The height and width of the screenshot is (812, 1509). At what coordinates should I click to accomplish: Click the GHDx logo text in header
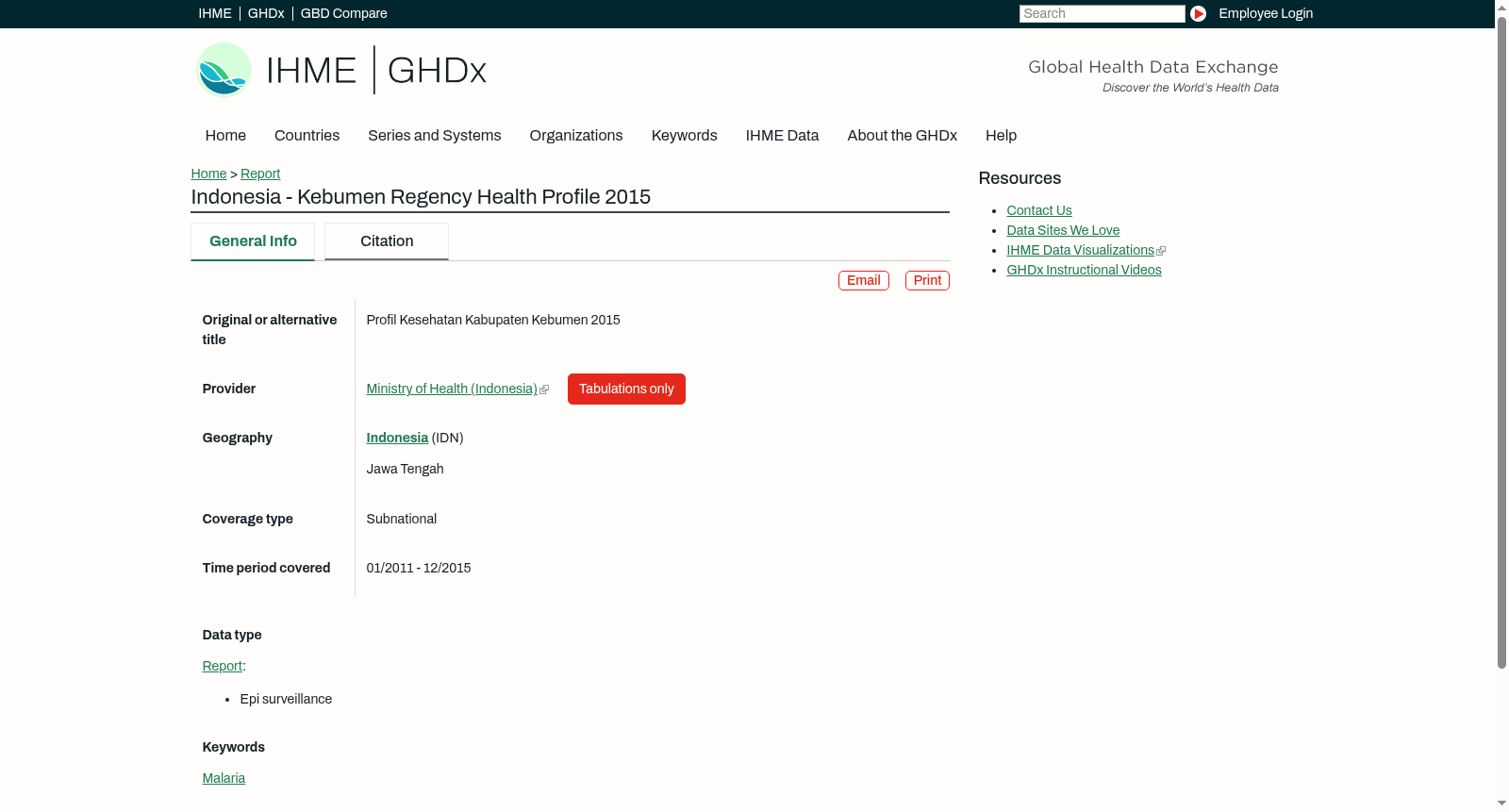437,71
